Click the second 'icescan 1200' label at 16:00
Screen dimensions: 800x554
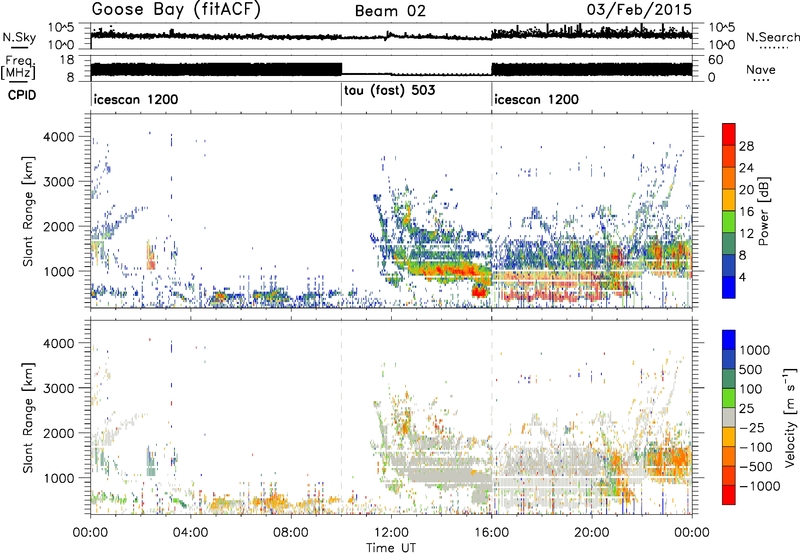point(536,99)
